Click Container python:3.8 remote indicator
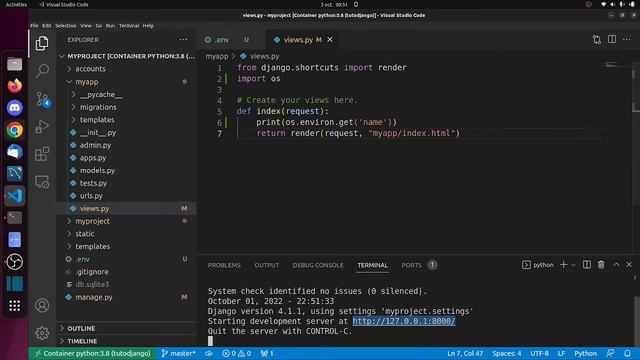640x360 pixels. click(93, 353)
